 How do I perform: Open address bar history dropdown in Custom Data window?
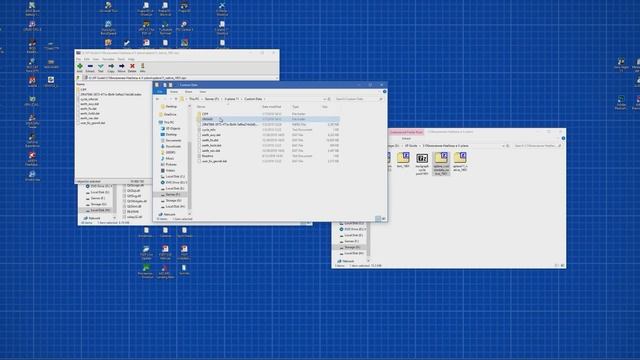click(324, 99)
